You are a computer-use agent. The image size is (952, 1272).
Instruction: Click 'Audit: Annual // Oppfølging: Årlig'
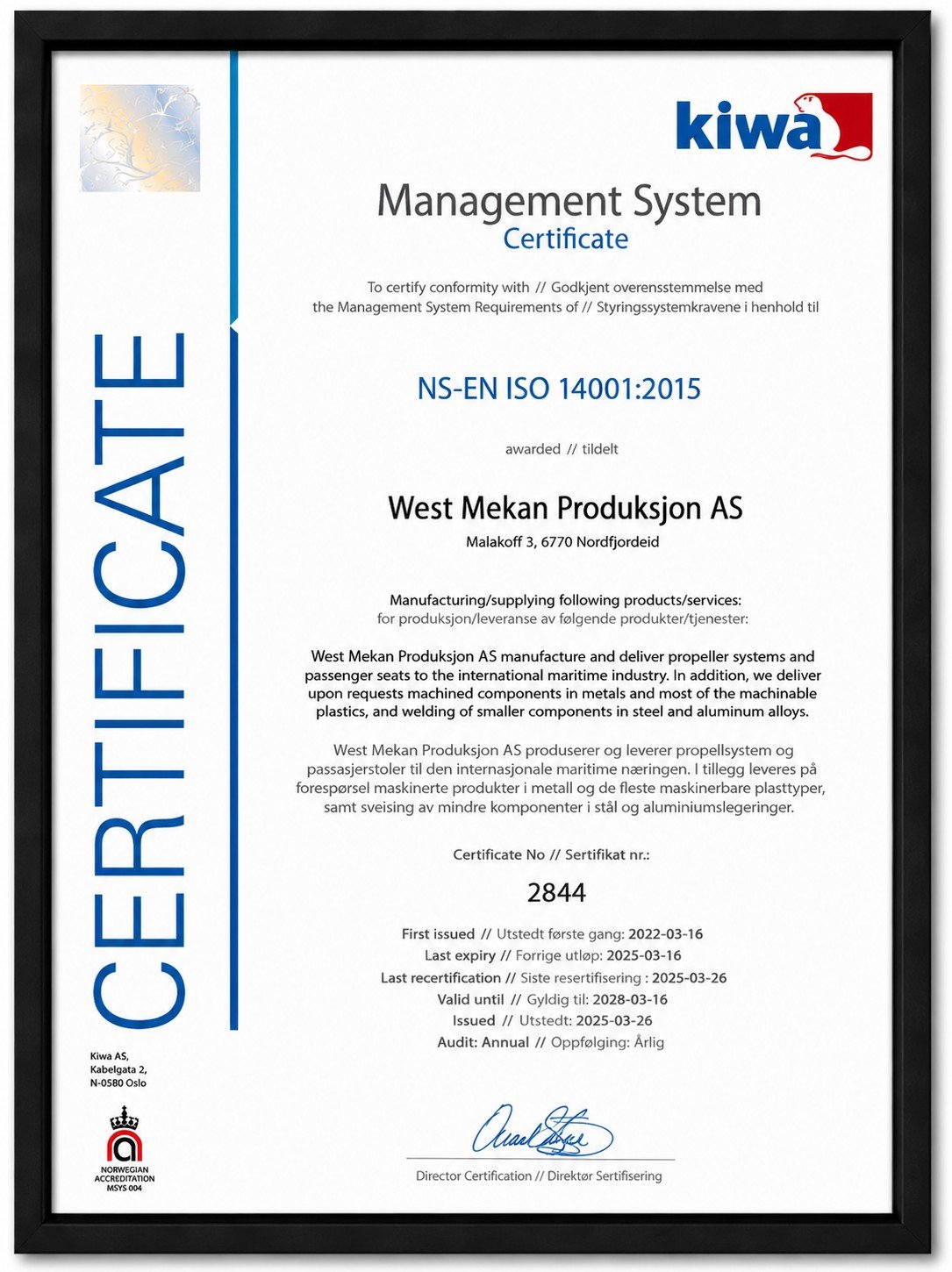click(x=551, y=1042)
